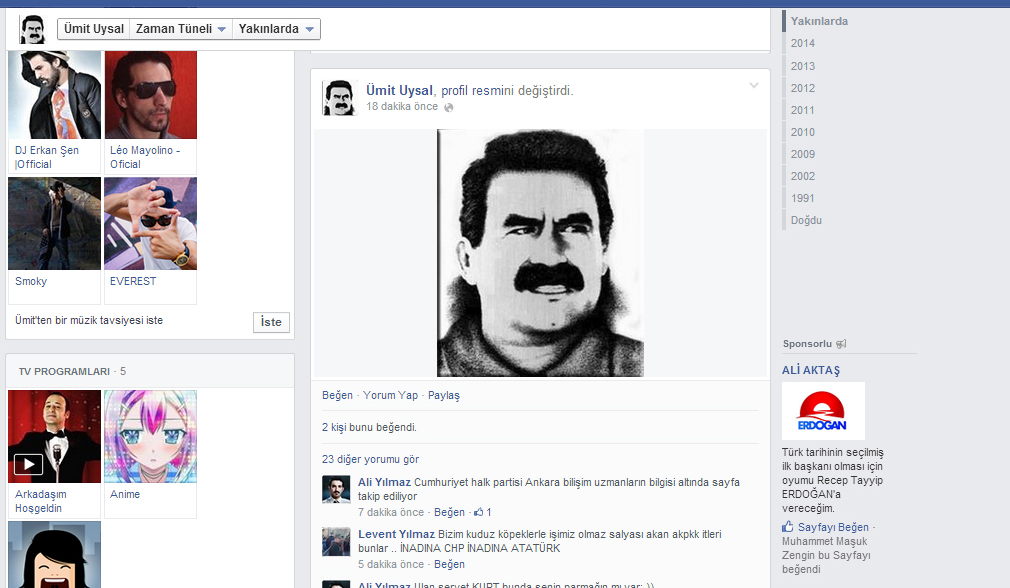The image size is (1010, 588).
Task: Open the Zaman Tüneli dropdown
Action: pyautogui.click(x=180, y=29)
